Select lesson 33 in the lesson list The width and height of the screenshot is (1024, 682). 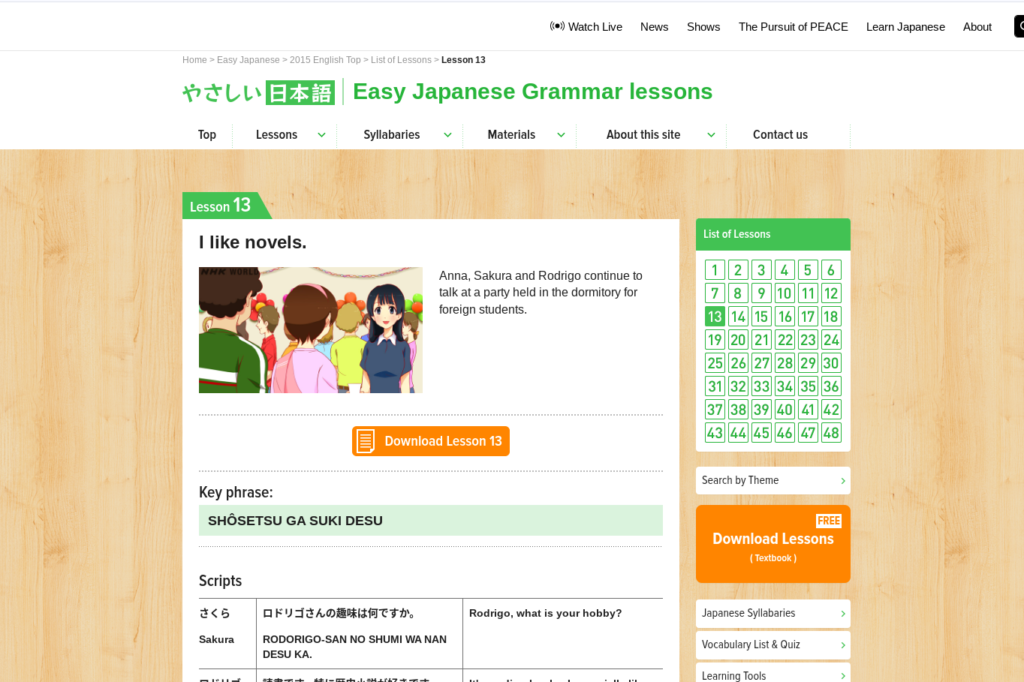click(761, 386)
